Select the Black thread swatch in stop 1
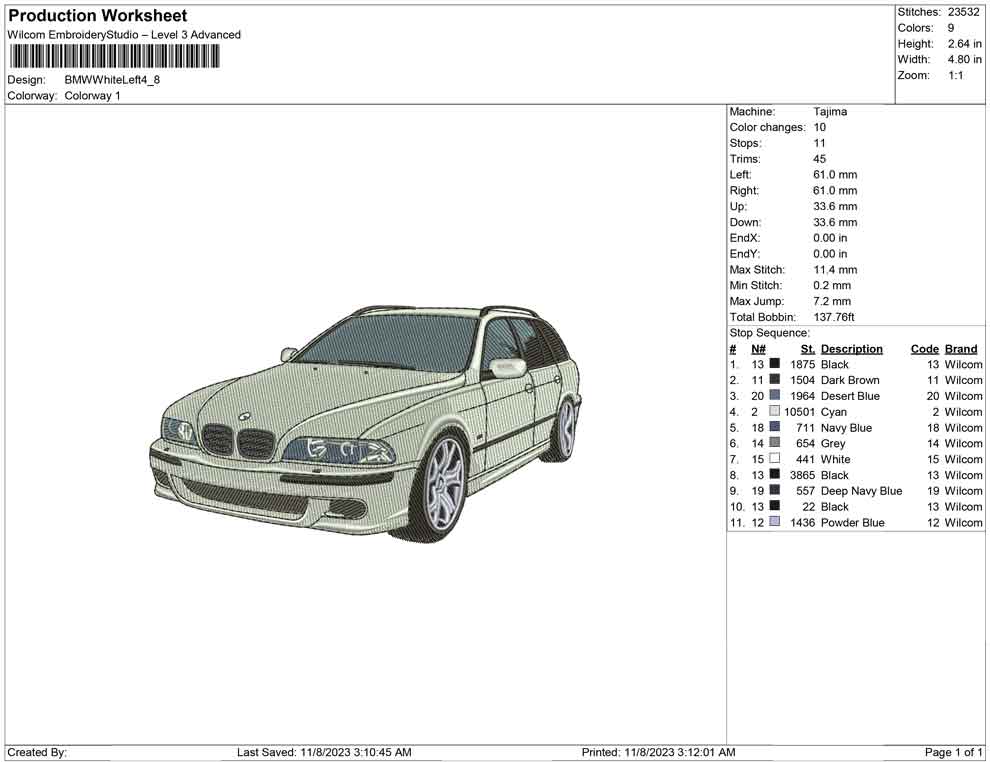 click(775, 364)
